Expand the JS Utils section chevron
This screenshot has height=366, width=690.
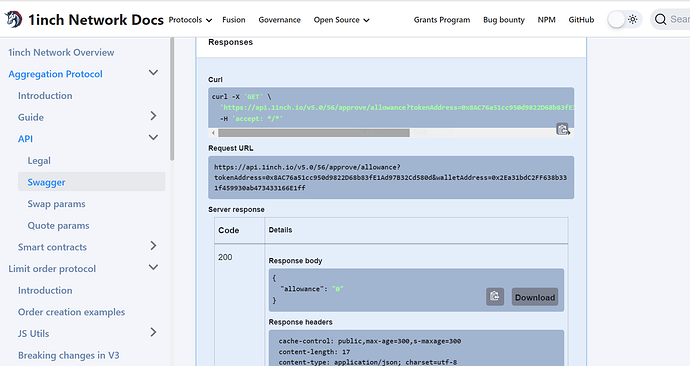[153, 332]
